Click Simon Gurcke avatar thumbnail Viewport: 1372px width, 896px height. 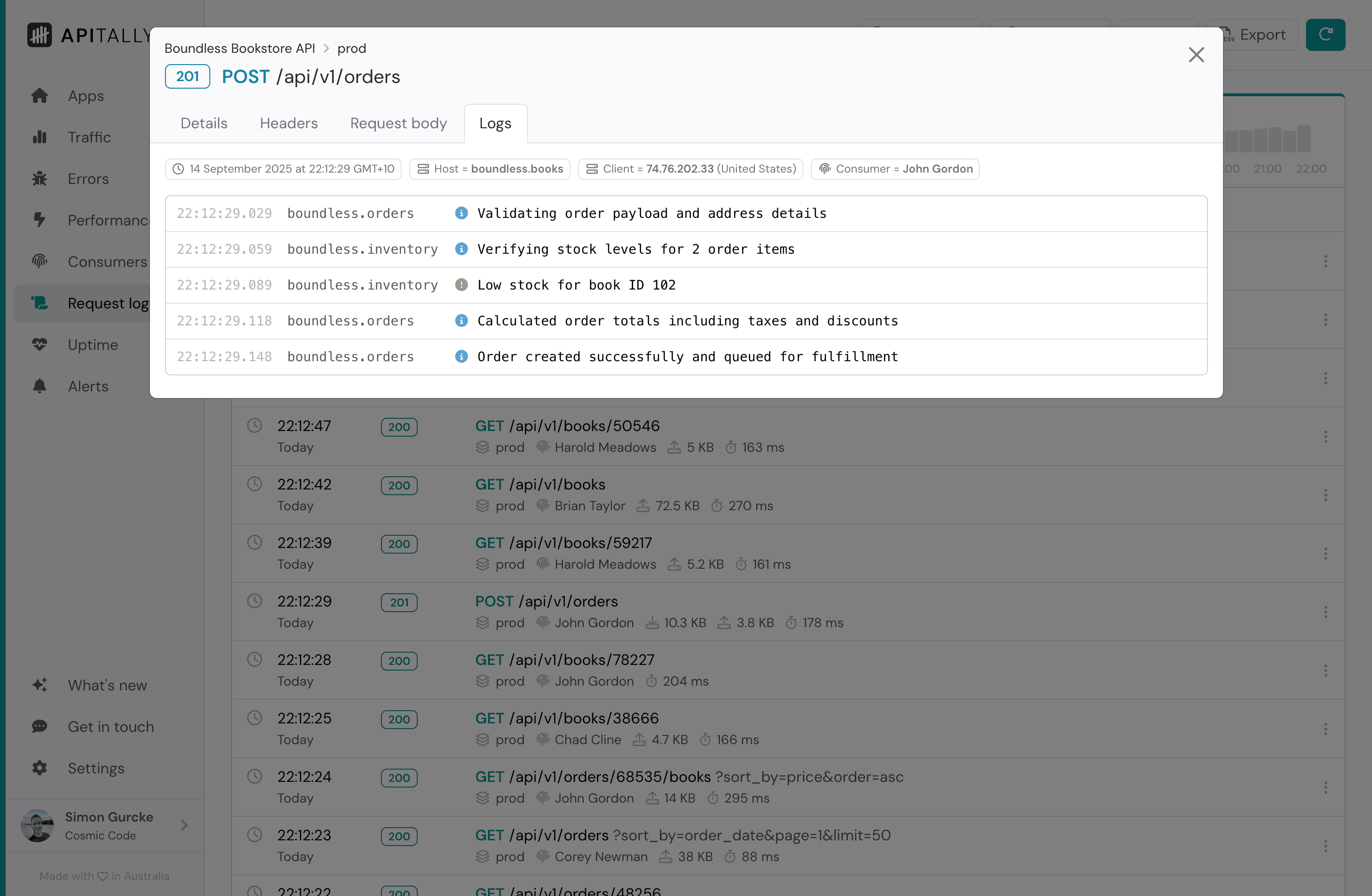37,825
